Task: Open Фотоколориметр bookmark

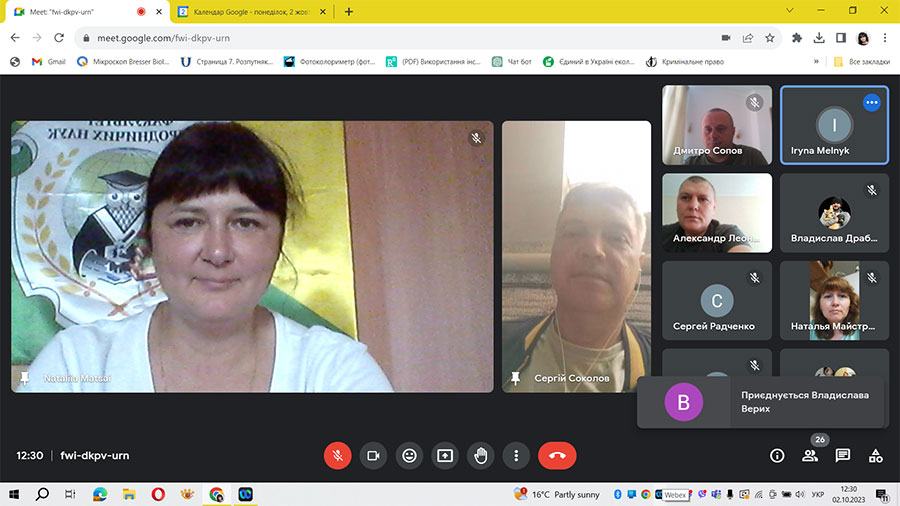Action: [x=329, y=61]
